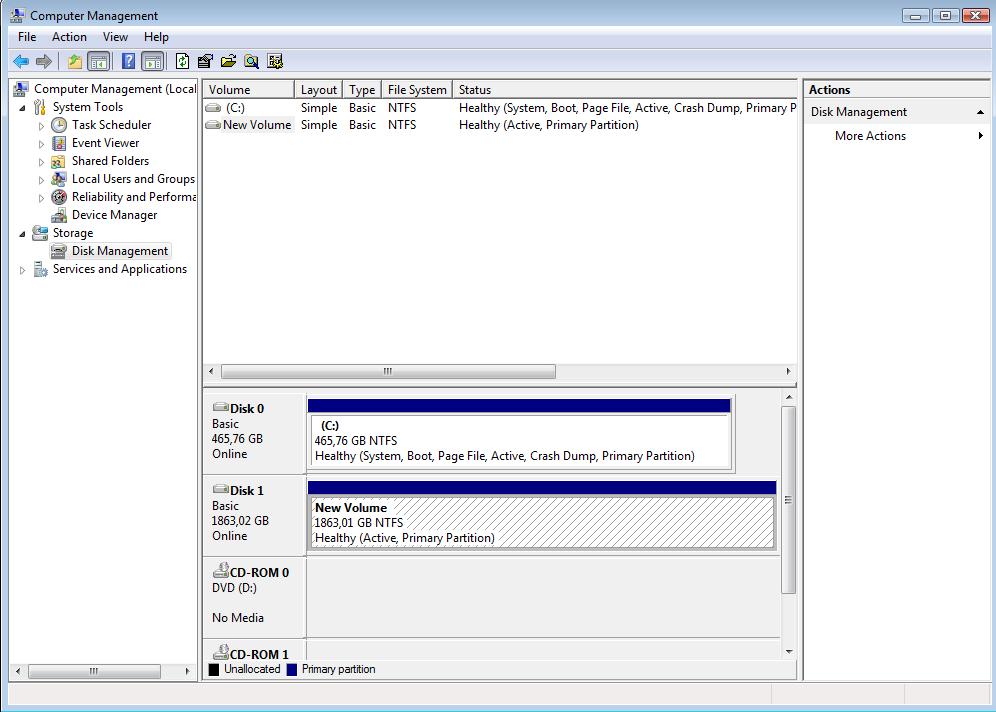Image resolution: width=996 pixels, height=712 pixels.
Task: Click the Device Manager icon
Action: pyautogui.click(x=59, y=215)
